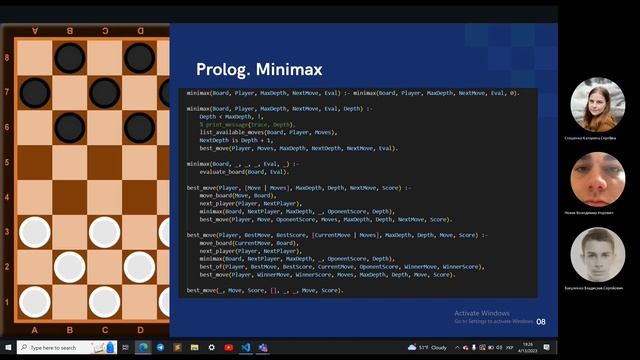Open Task View in the taskbar
This screenshot has width=640, height=360.
tap(125, 347)
